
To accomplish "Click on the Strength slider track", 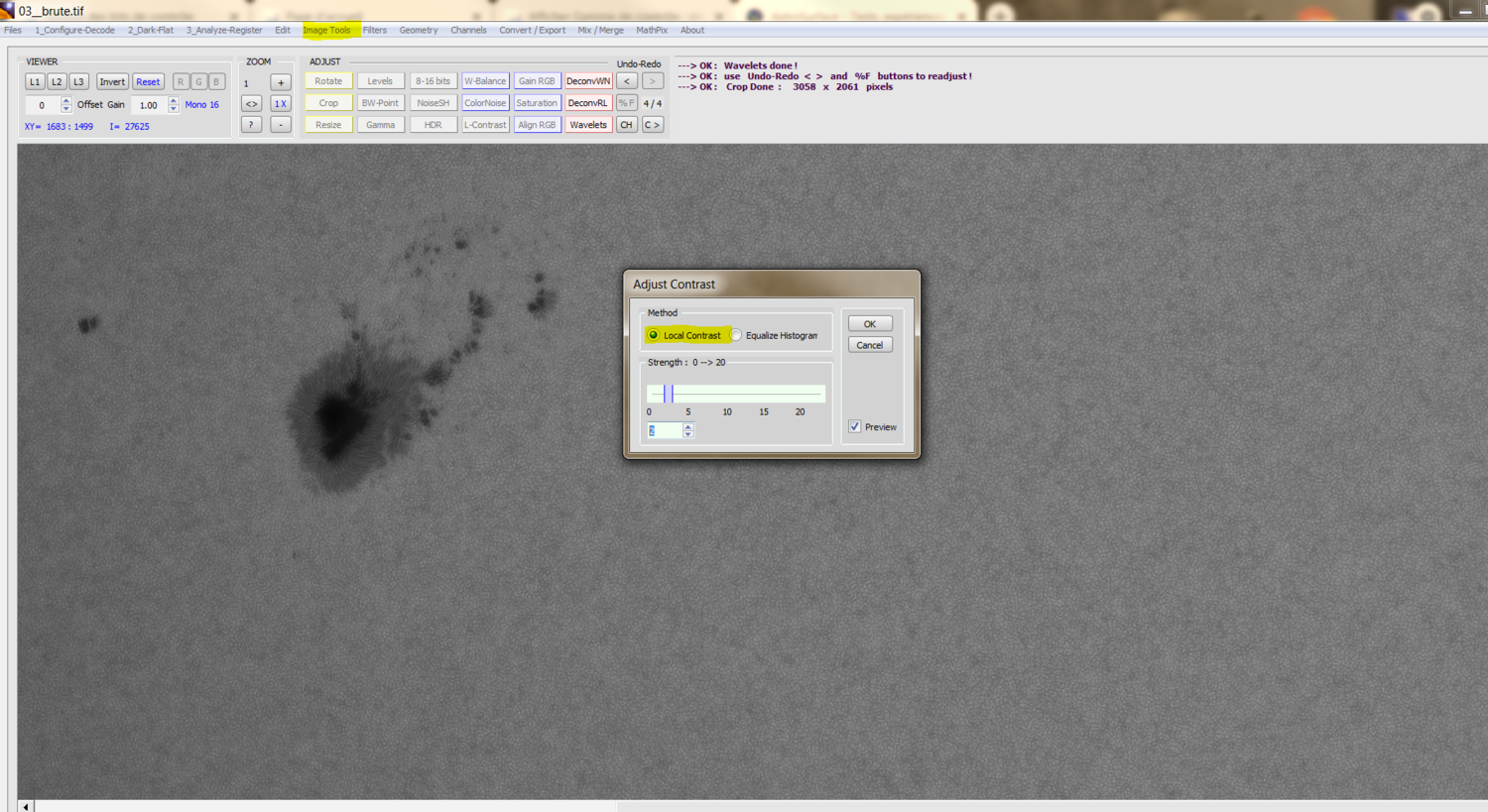I will (x=736, y=394).
